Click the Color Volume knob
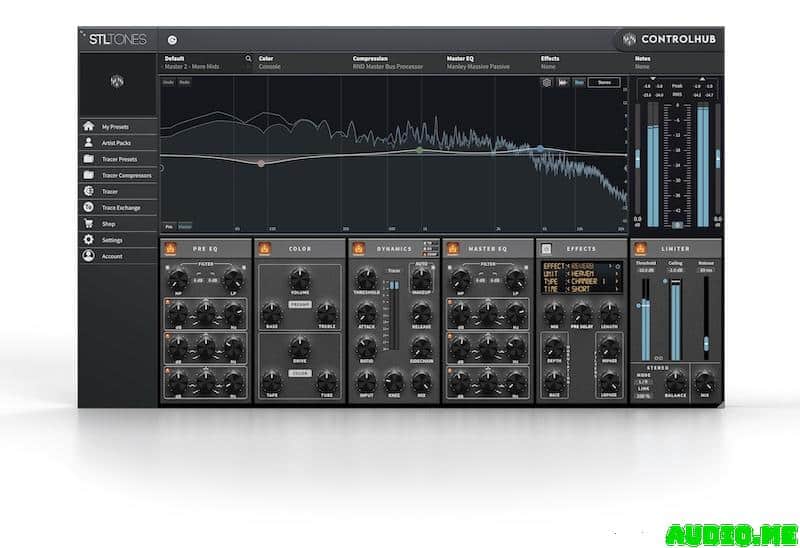Screen dimensions: 800x548 300,279
